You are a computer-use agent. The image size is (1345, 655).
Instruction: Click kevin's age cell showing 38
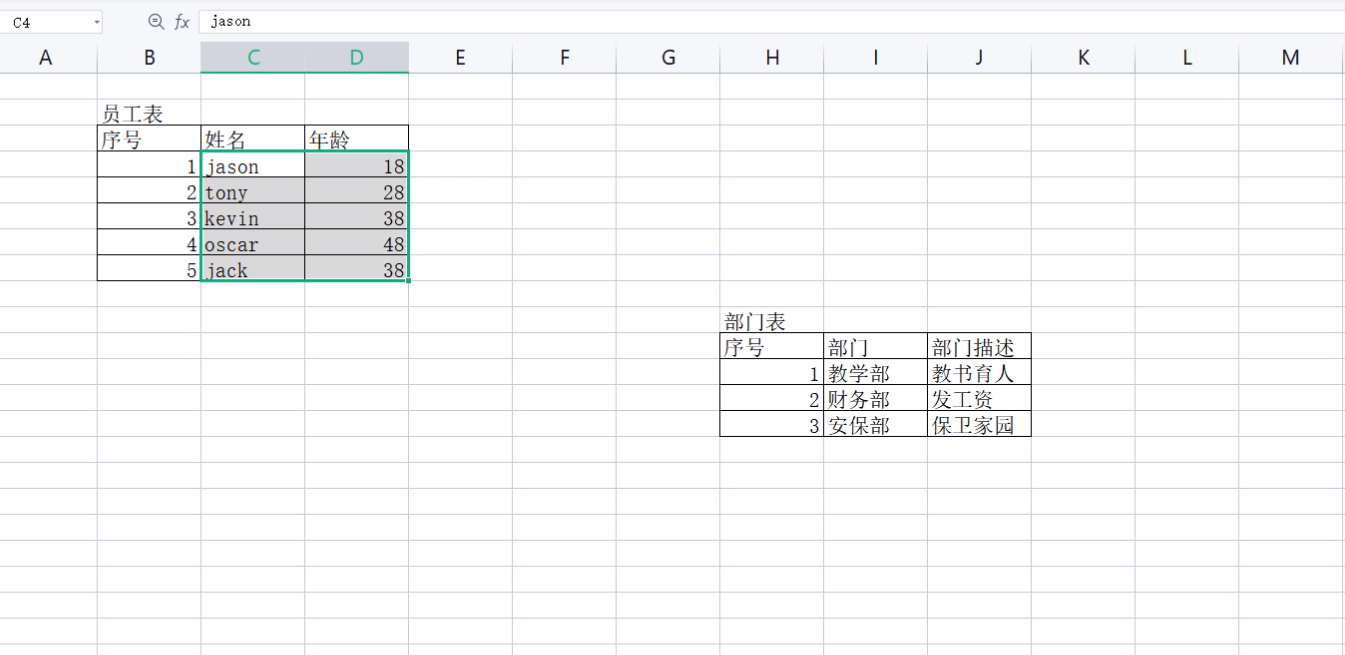point(357,217)
